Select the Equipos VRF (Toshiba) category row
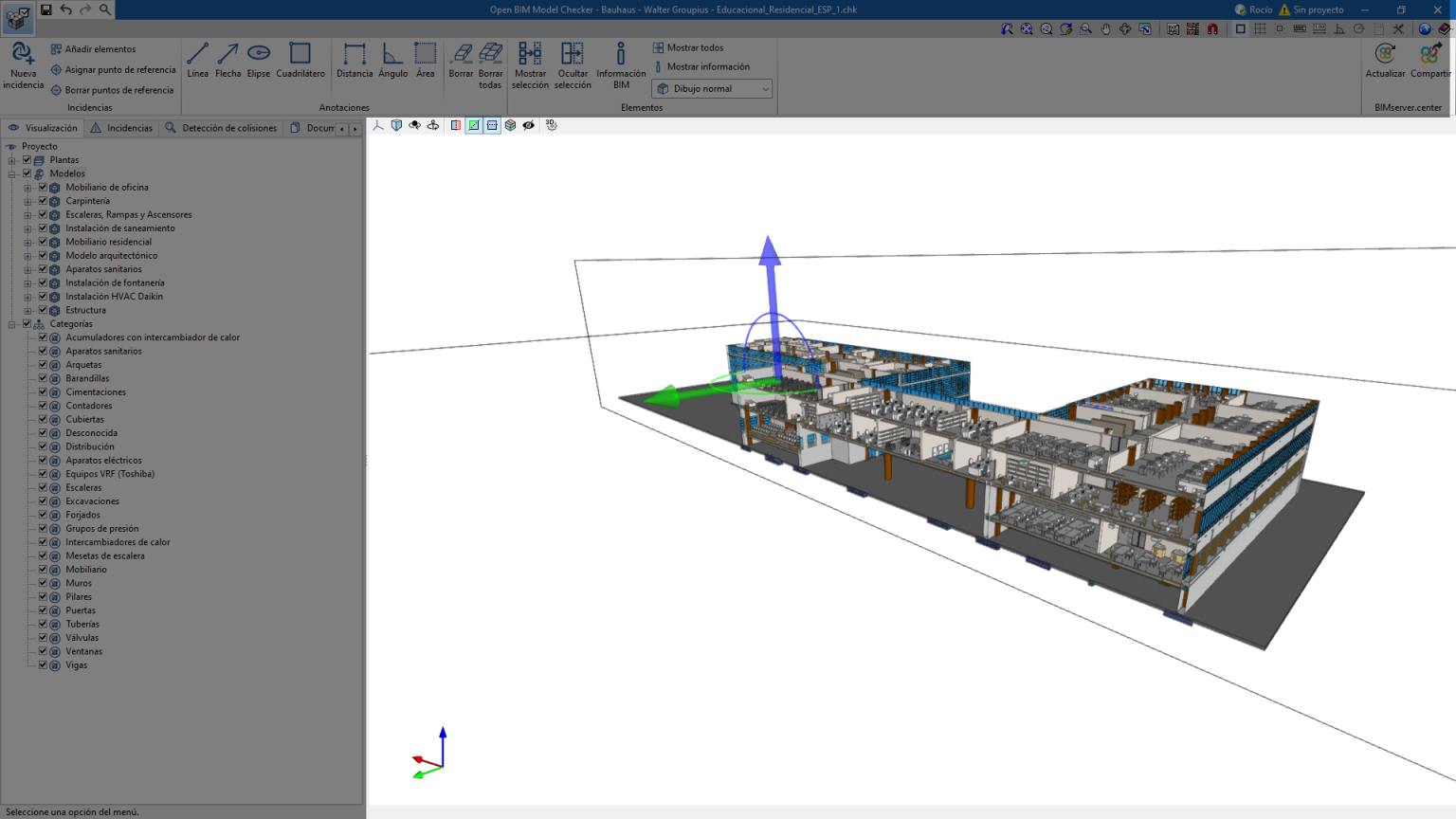 click(x=110, y=474)
